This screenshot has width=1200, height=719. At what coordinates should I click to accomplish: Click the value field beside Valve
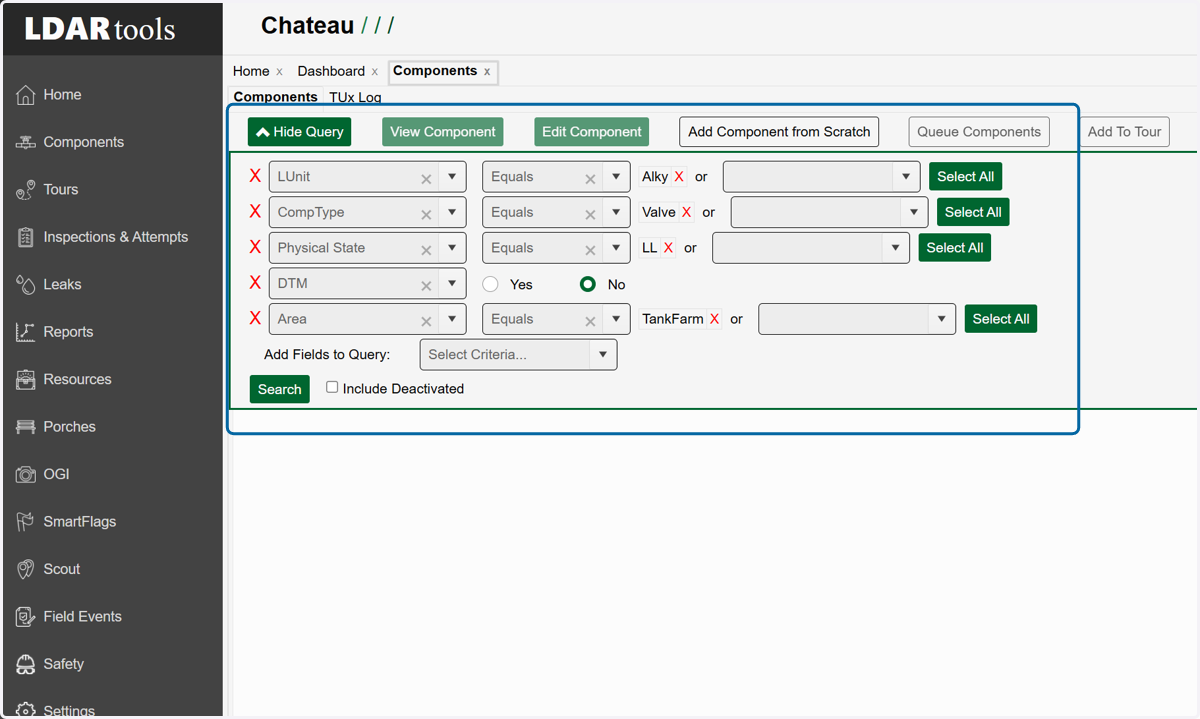[x=829, y=212]
